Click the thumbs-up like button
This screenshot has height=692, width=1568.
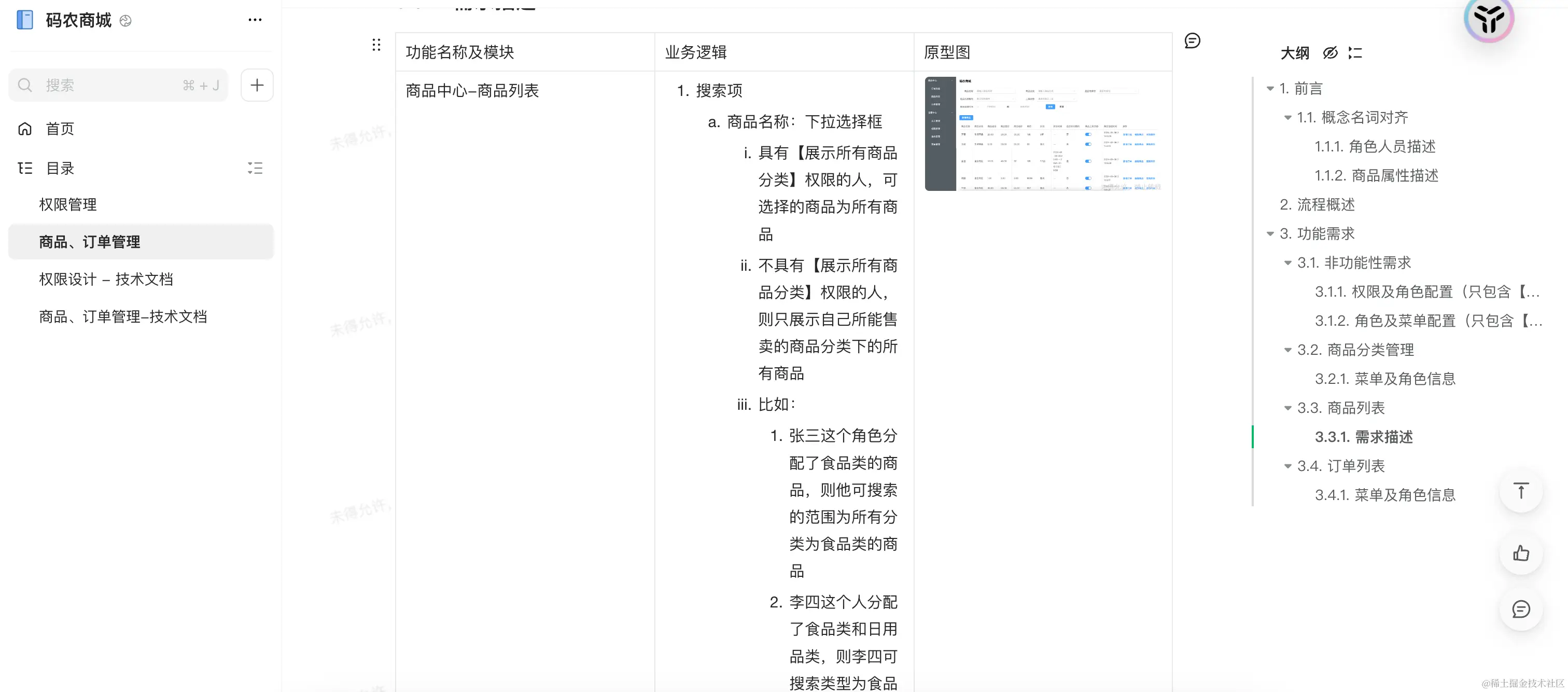[x=1520, y=553]
